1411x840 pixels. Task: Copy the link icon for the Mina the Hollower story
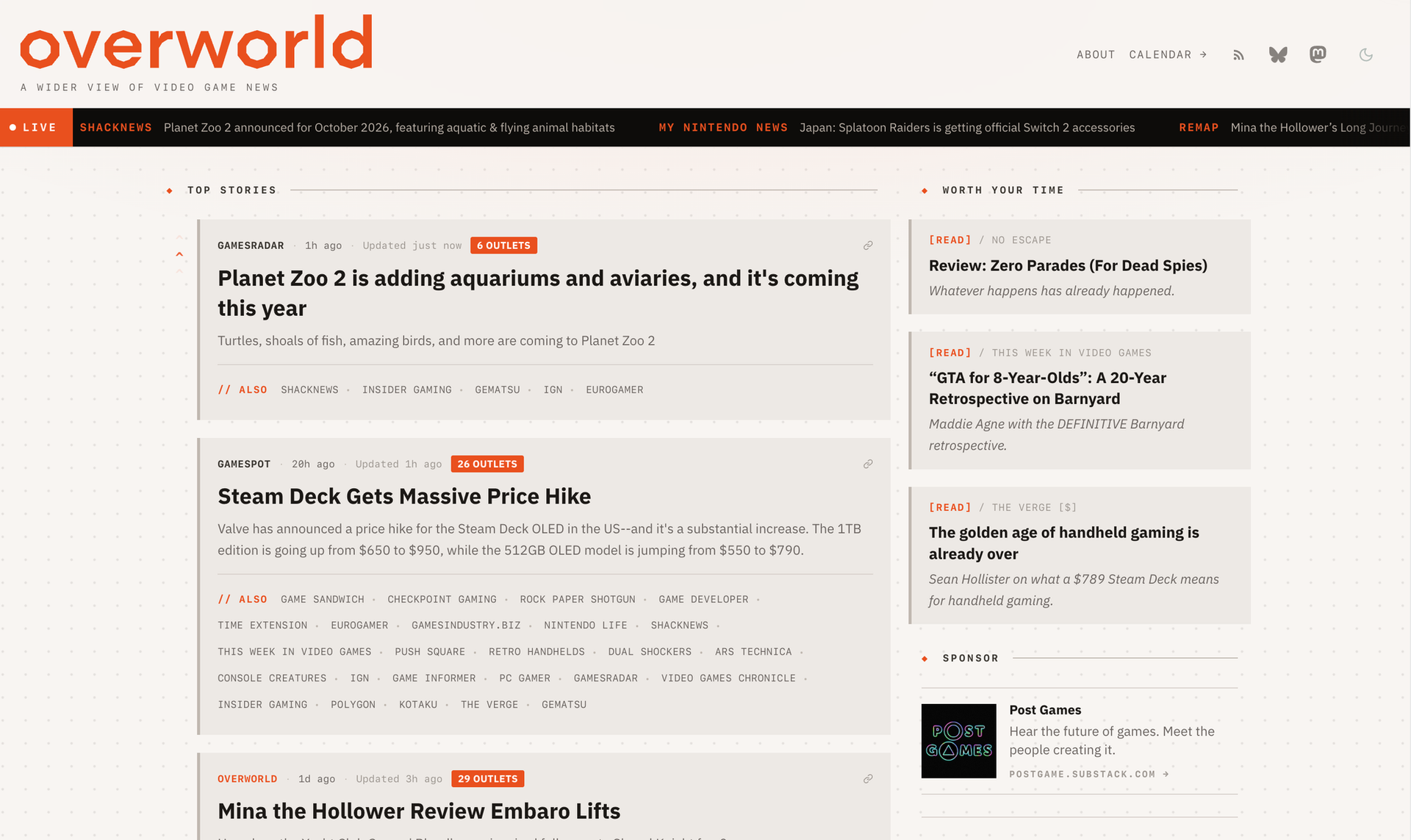868,778
